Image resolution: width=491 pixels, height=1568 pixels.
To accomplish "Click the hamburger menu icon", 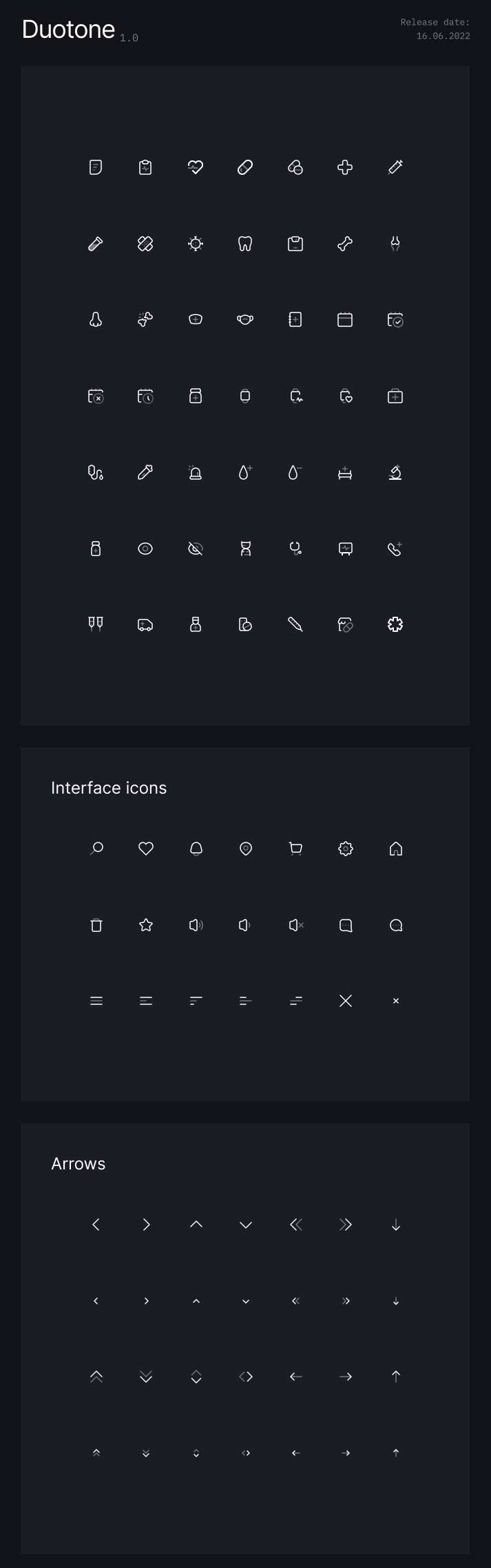I will point(96,1001).
